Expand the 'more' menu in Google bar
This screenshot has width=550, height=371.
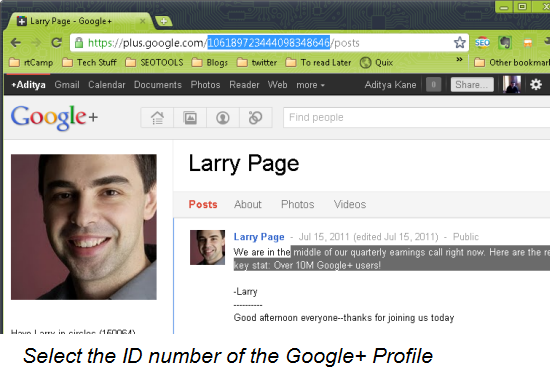[310, 85]
